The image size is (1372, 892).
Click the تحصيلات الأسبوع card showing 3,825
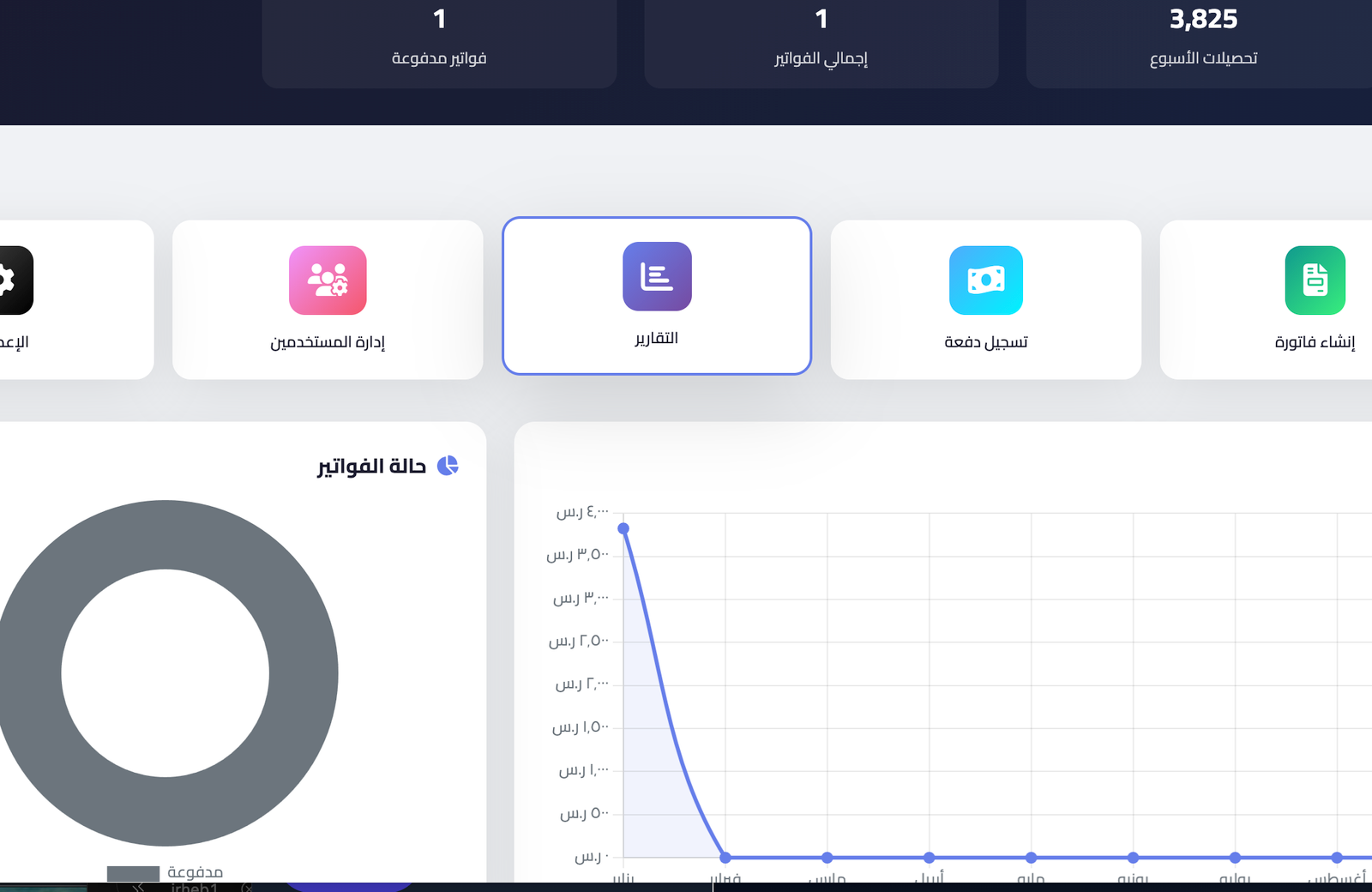click(1203, 41)
